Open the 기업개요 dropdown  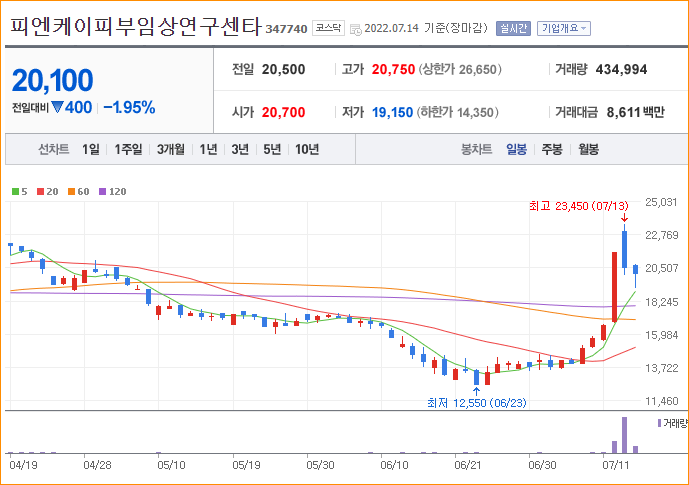coord(564,29)
